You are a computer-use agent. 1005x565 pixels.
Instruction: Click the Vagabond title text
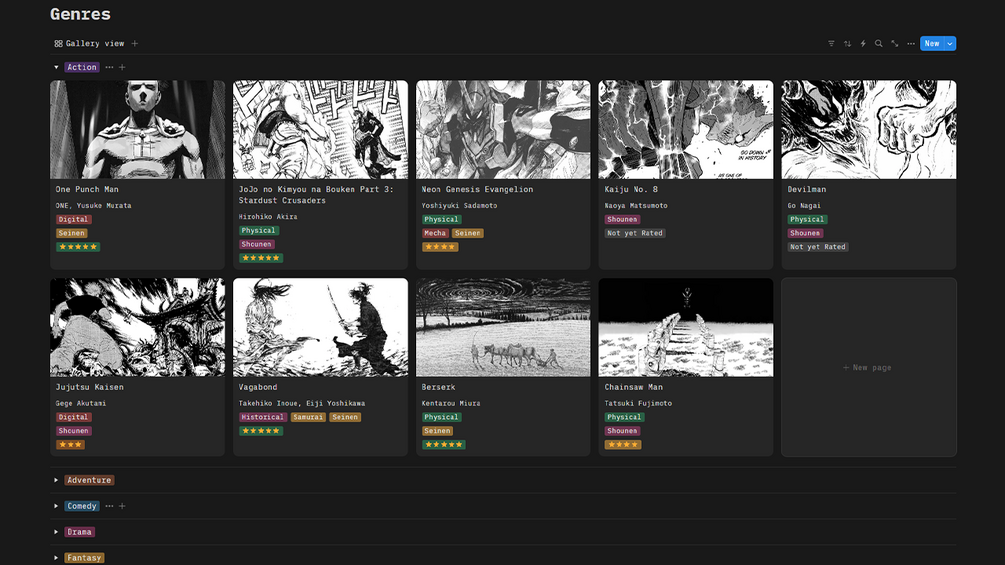[x=258, y=387]
